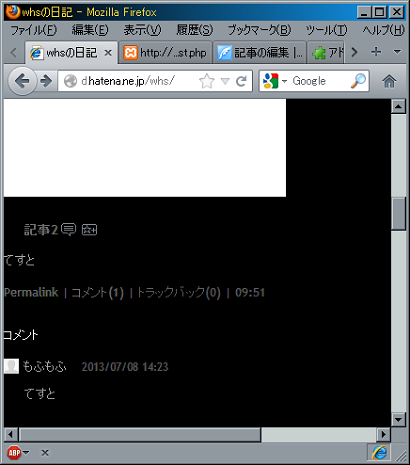Expand the Adblock Plus dropdown arrow
Screen dimensions: 410x465
26,452
